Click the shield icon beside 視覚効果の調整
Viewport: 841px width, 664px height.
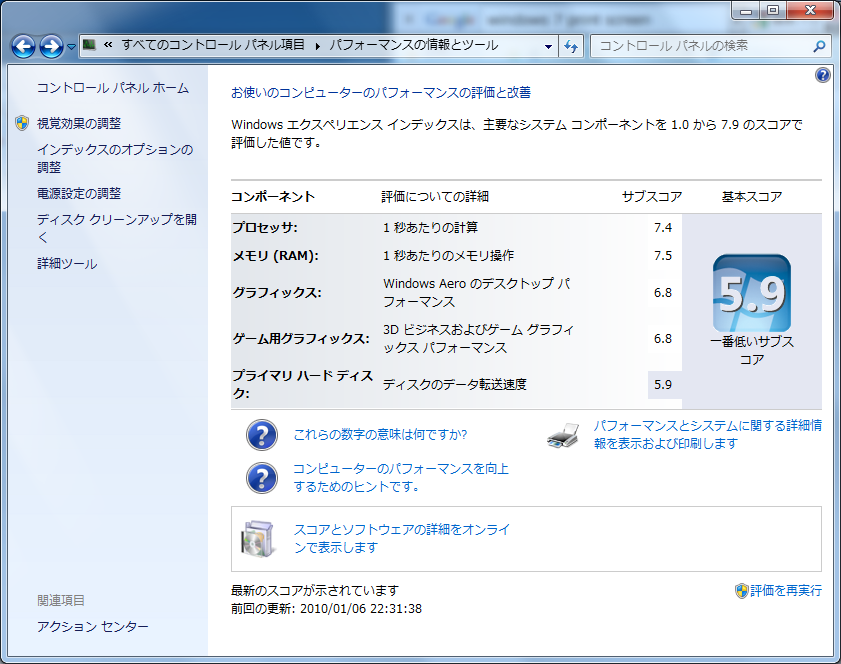click(x=22, y=123)
